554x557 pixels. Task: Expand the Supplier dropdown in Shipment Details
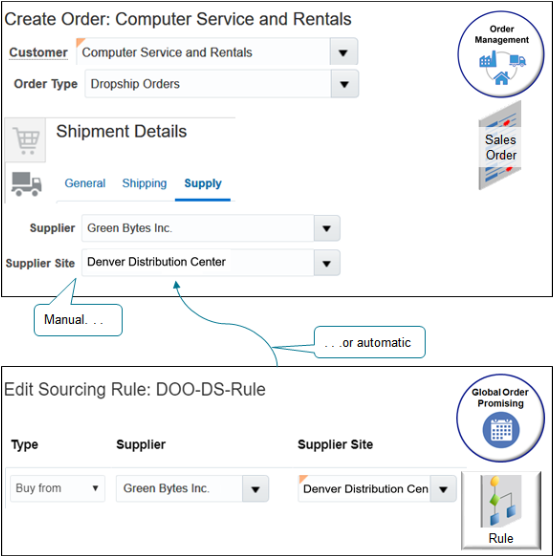pos(327,228)
